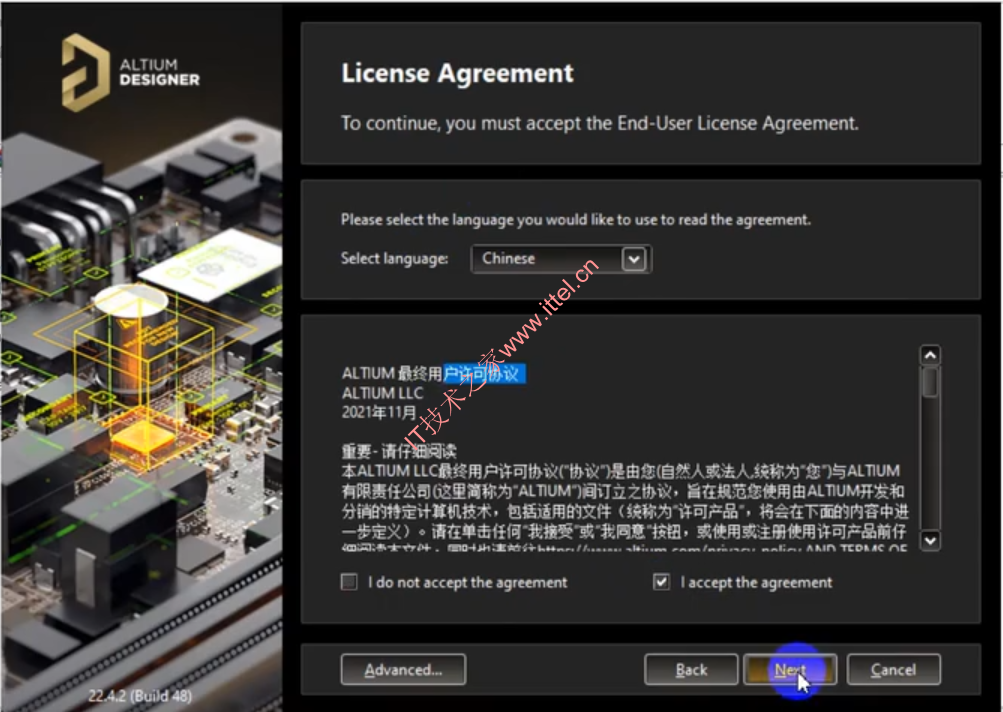Click the agreement scroll up arrow

930,354
